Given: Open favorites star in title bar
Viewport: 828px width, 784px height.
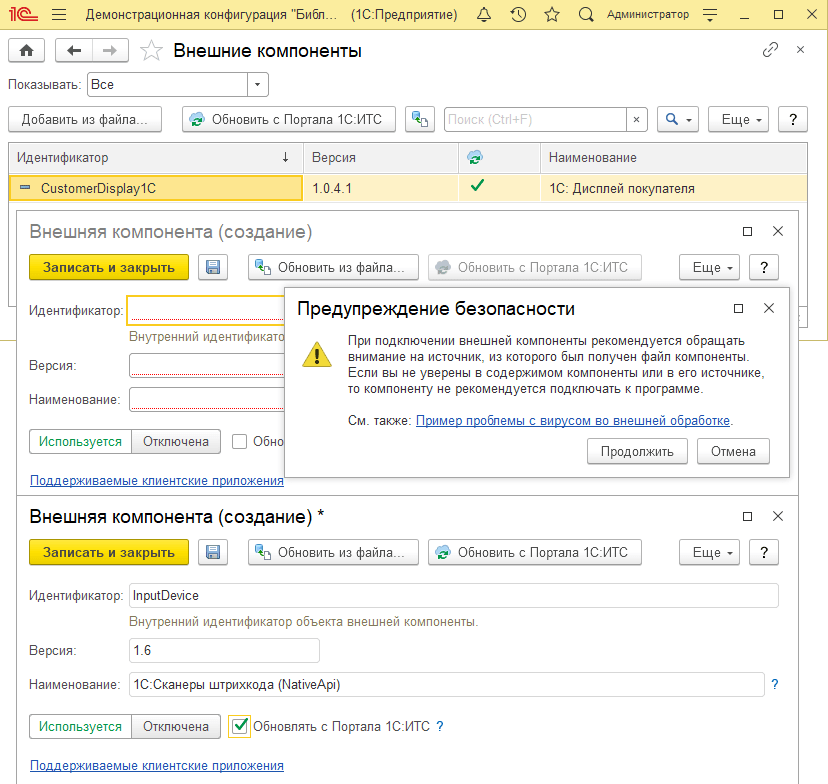Looking at the screenshot, I should point(552,14).
